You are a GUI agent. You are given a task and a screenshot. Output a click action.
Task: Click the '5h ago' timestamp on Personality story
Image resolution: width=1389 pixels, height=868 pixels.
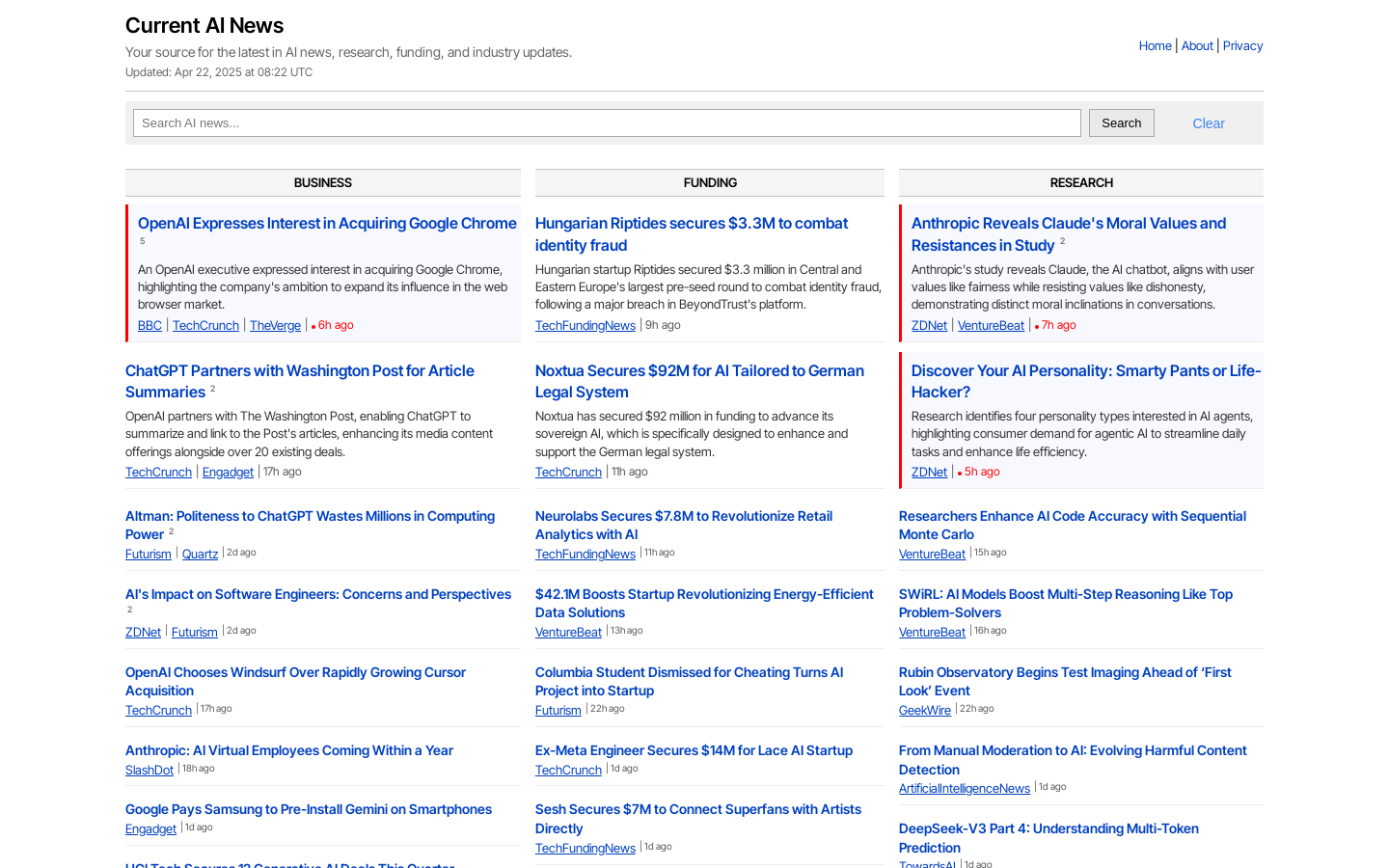point(982,472)
